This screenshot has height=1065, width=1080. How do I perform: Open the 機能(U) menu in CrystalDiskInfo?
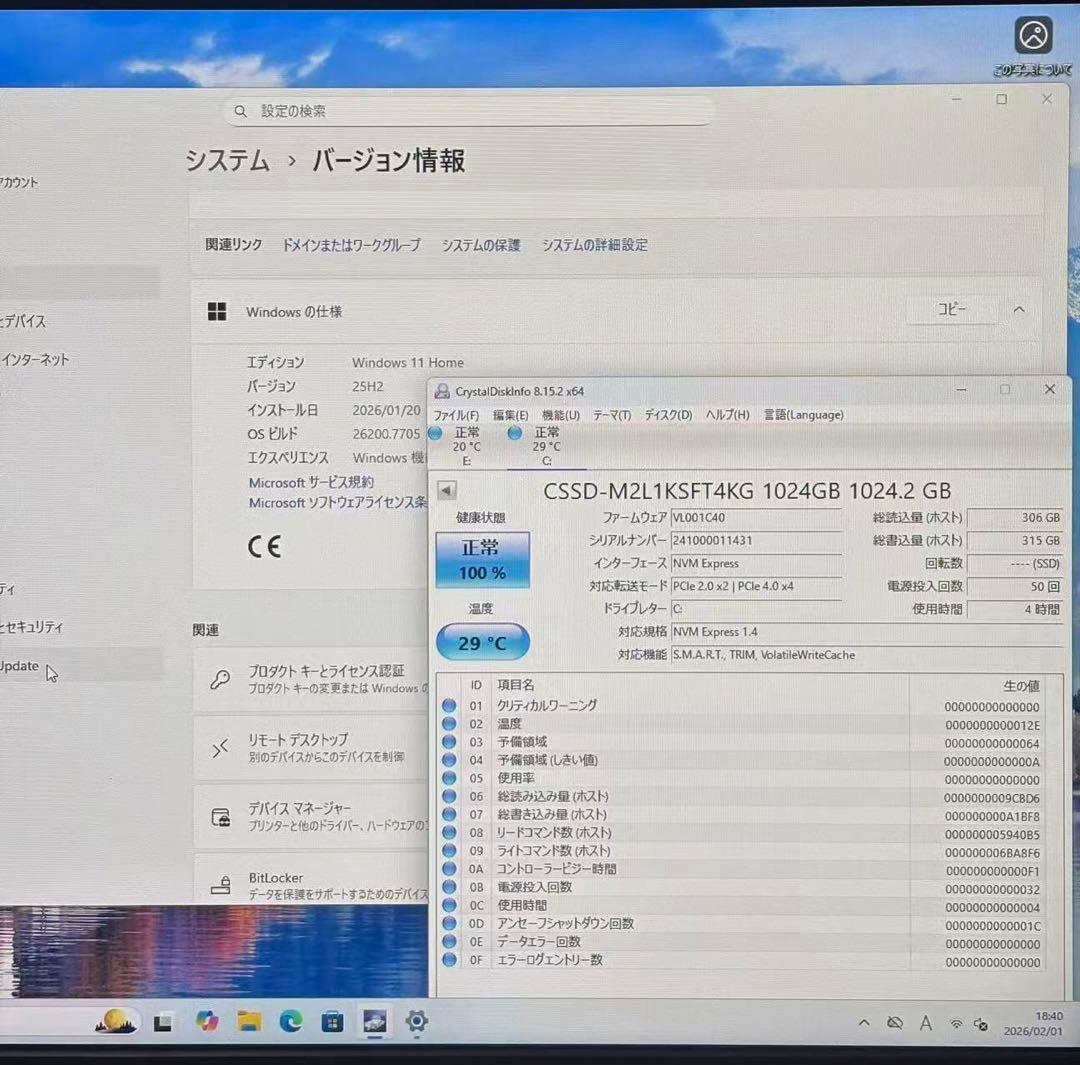pyautogui.click(x=560, y=415)
